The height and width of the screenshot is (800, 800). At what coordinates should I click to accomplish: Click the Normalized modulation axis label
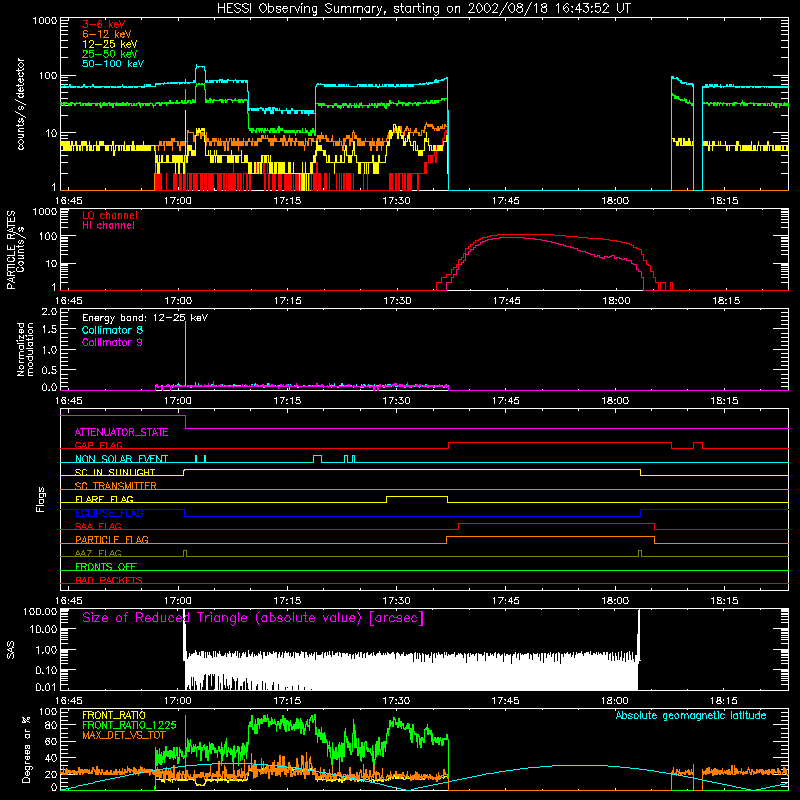pos(25,349)
